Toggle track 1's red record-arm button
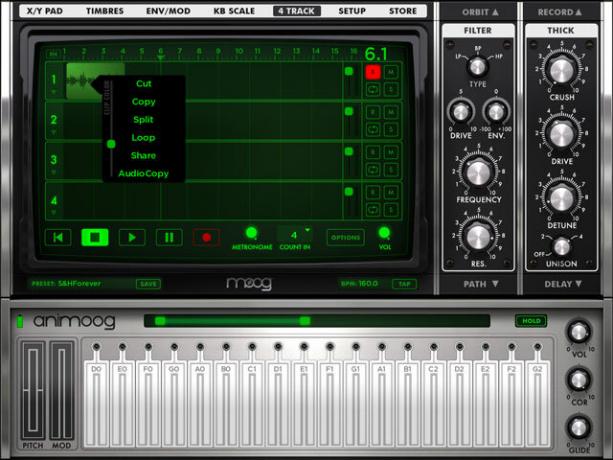 [373, 72]
